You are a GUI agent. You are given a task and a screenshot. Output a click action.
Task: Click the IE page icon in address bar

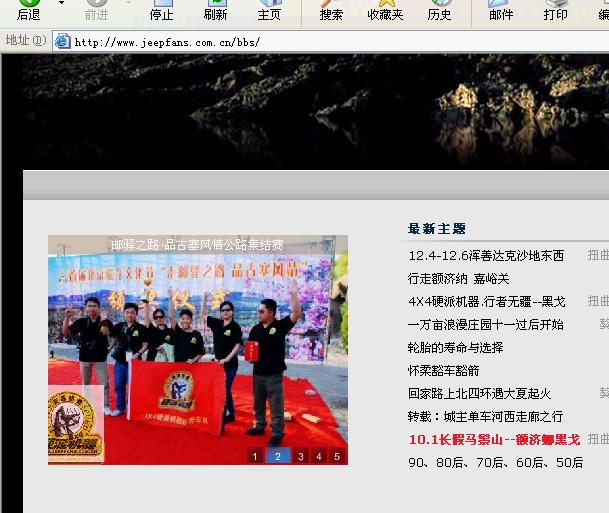click(63, 41)
